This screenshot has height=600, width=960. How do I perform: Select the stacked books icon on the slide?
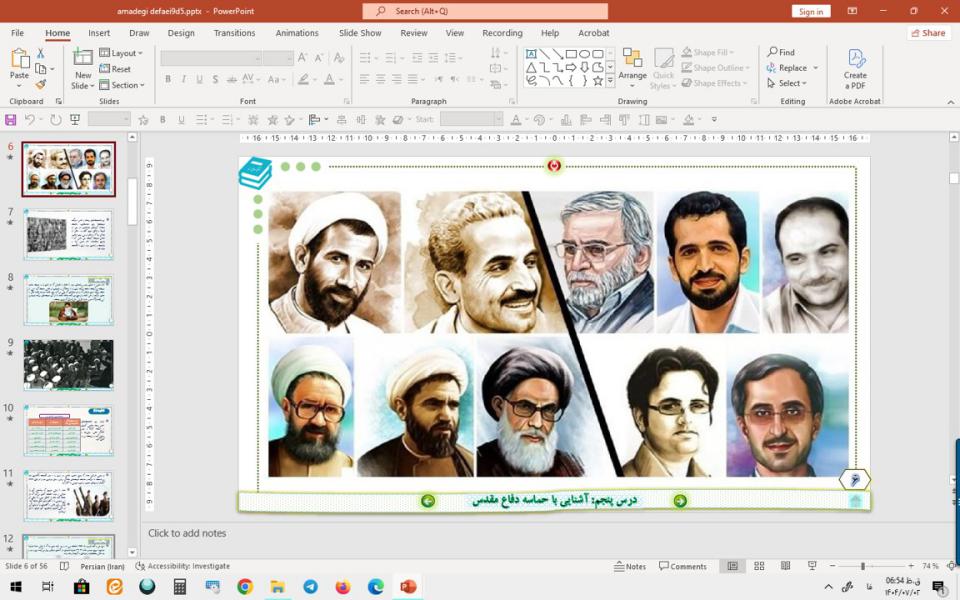tap(255, 173)
